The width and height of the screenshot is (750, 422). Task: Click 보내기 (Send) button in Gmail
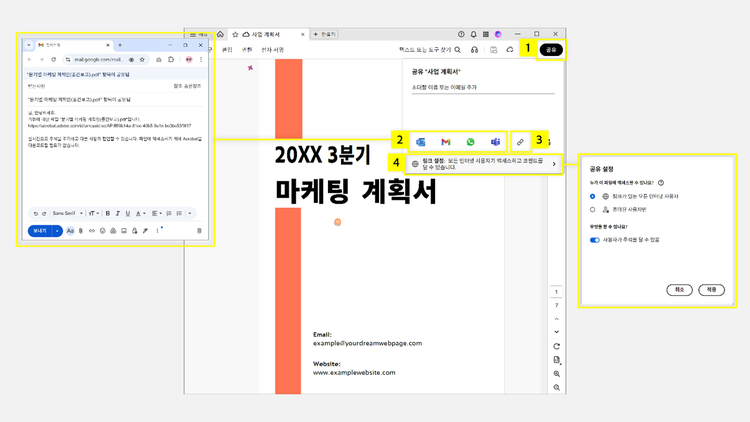41,231
